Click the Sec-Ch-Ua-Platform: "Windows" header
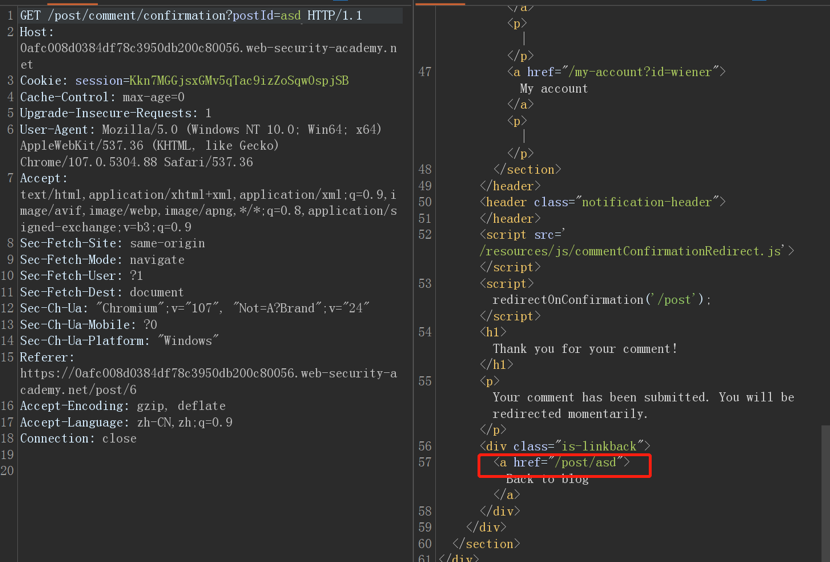This screenshot has width=830, height=562. (x=119, y=341)
